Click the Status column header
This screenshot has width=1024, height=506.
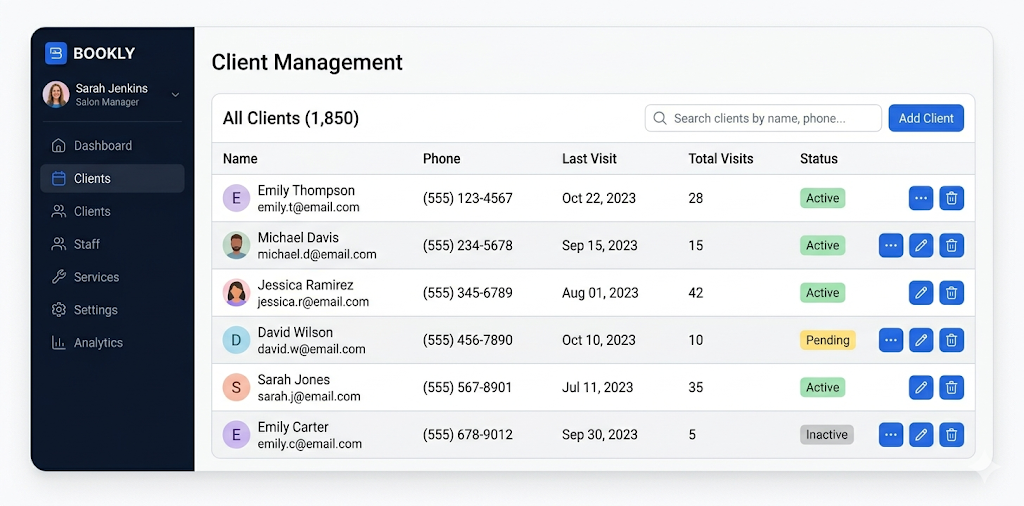point(819,159)
